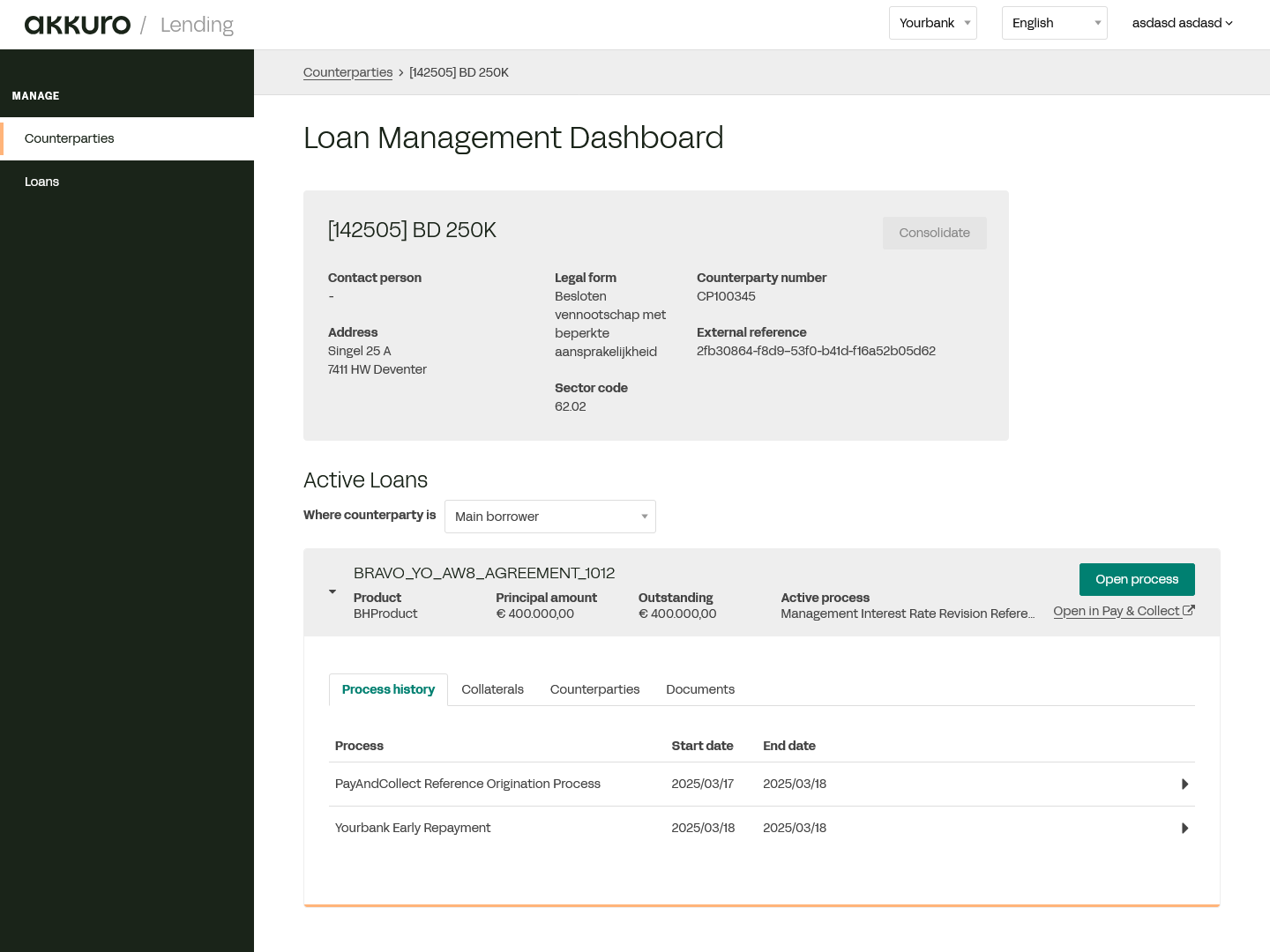This screenshot has height=952, width=1270.
Task: Select Counterparties in the sidebar
Action: click(127, 138)
